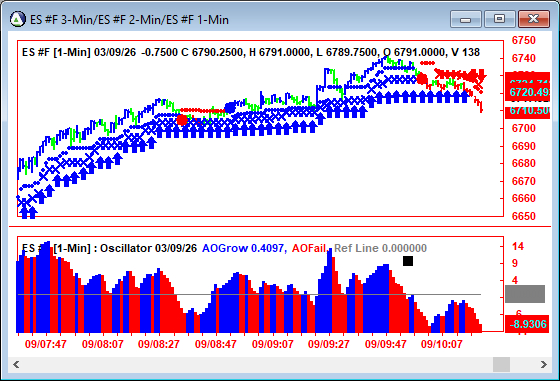
Task: Click the 09/09:47 time axis label
Action: (x=386, y=344)
